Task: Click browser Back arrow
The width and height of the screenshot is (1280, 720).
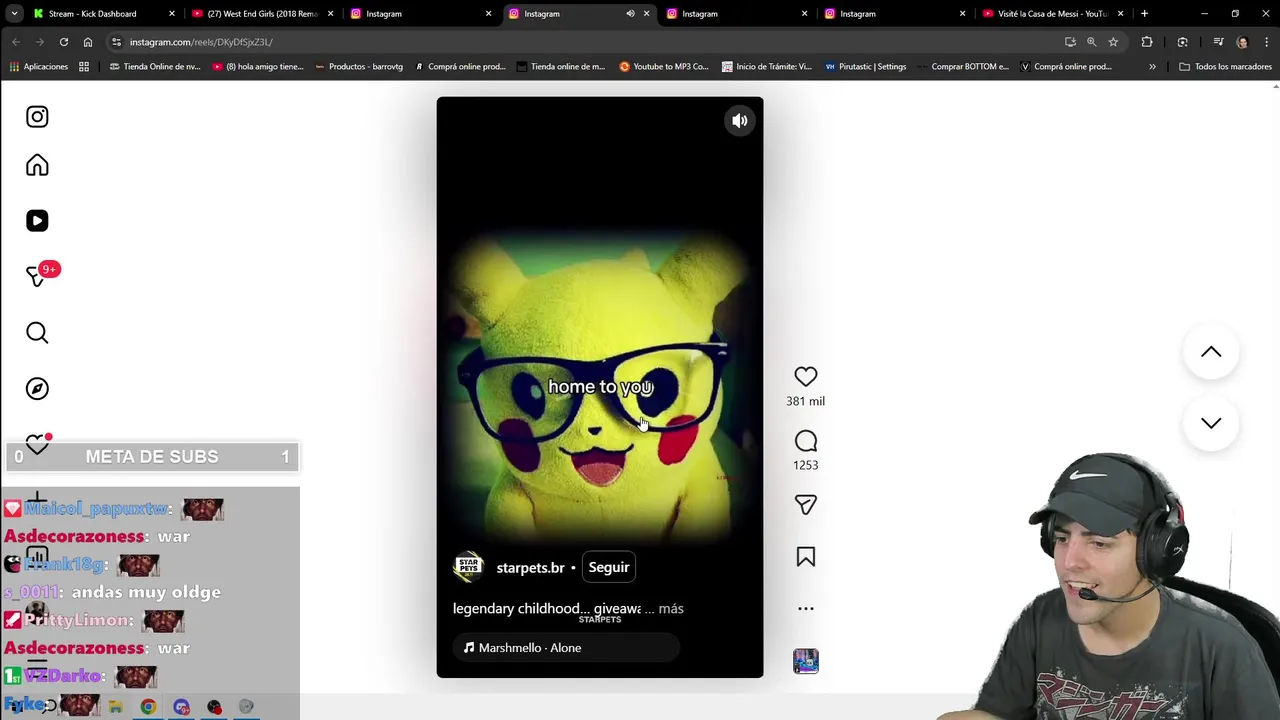Action: [x=16, y=42]
